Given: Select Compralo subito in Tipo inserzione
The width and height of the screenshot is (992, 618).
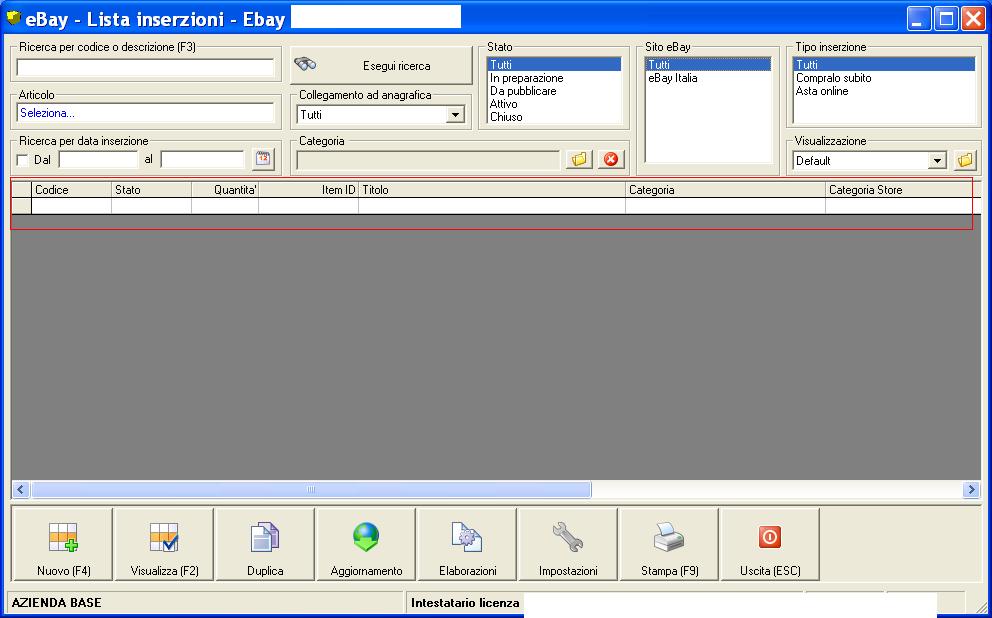Looking at the screenshot, I should 884,78.
